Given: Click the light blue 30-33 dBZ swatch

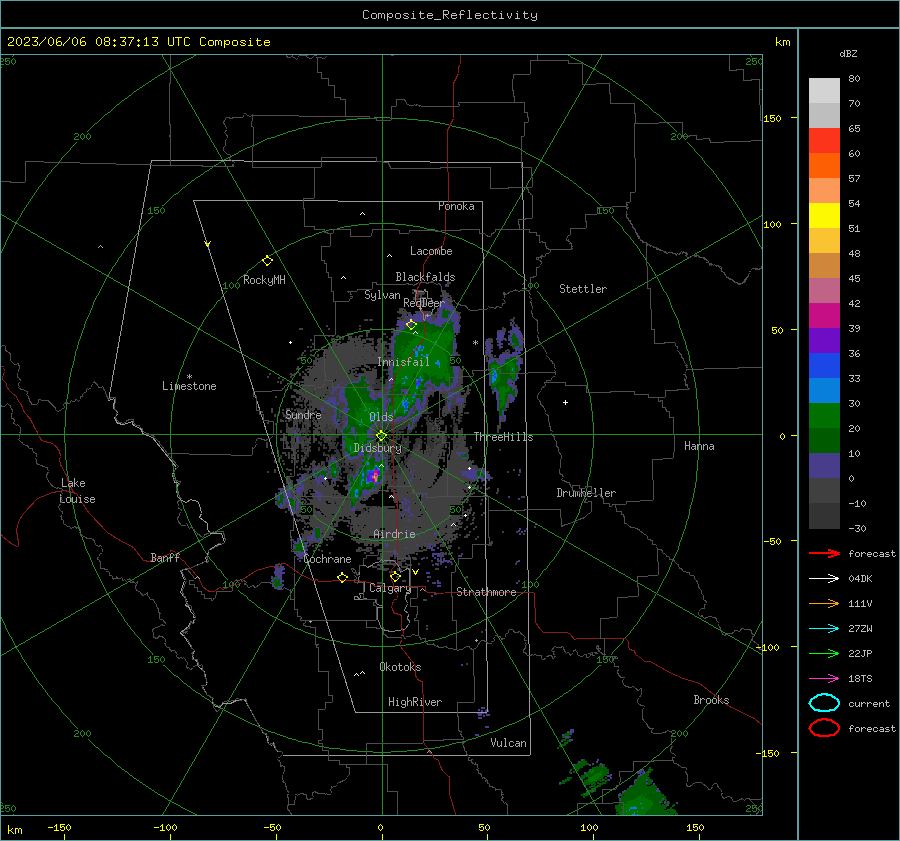Looking at the screenshot, I should [x=824, y=390].
